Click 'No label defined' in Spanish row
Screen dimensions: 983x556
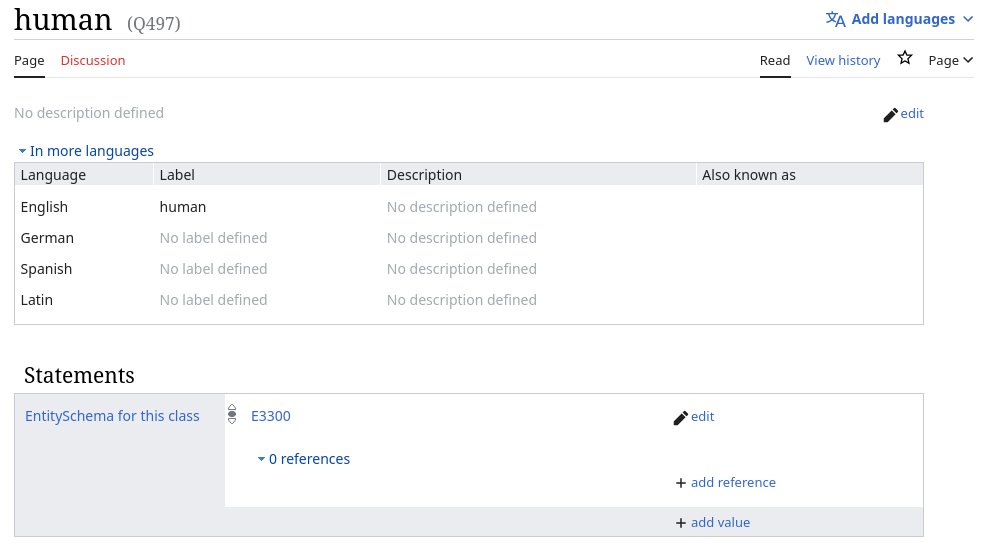pos(213,269)
